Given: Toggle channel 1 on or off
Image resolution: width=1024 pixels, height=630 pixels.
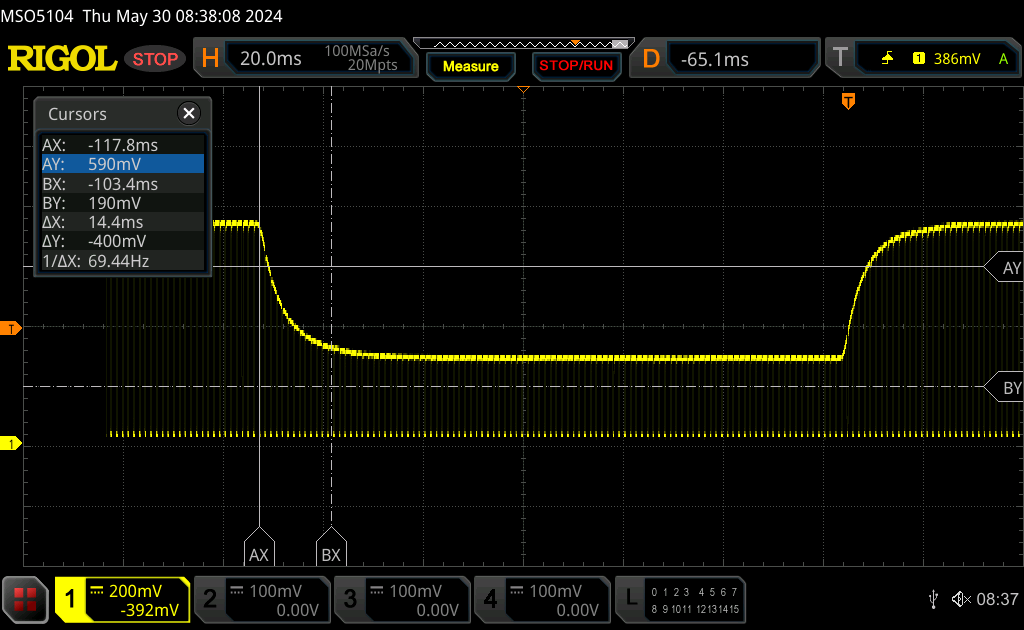Looking at the screenshot, I should (122, 599).
